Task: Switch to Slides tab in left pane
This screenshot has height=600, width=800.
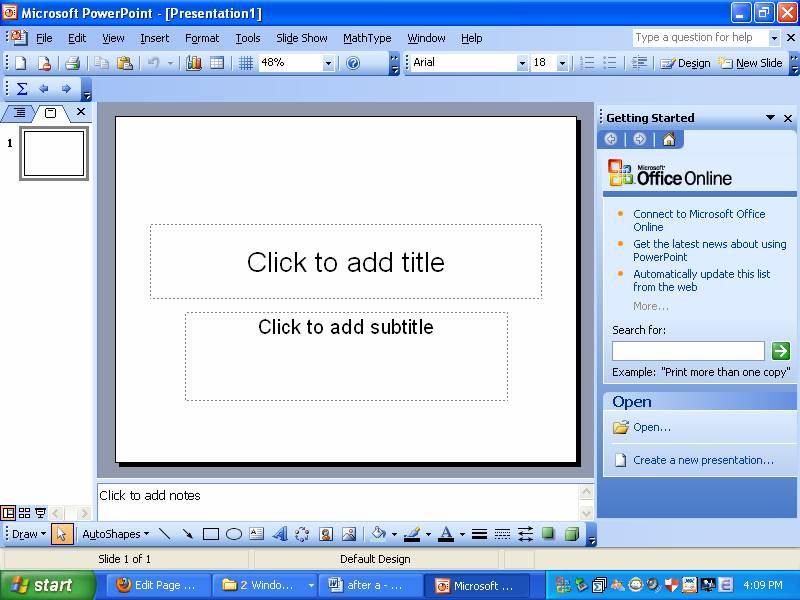Action: click(x=51, y=113)
